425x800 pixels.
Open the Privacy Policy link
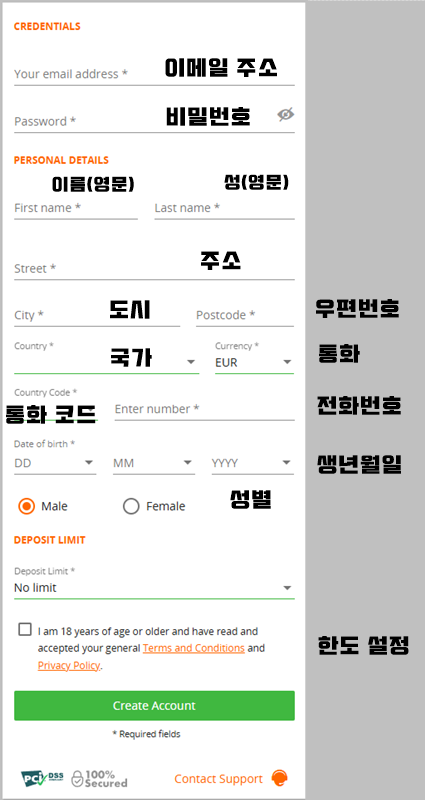click(x=68, y=665)
